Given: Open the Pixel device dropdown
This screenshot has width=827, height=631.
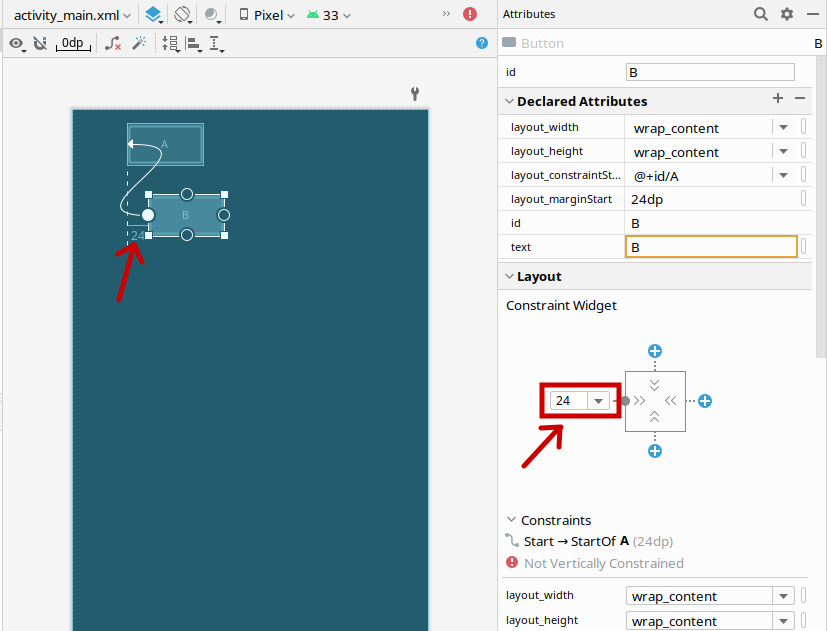Looking at the screenshot, I should (267, 15).
